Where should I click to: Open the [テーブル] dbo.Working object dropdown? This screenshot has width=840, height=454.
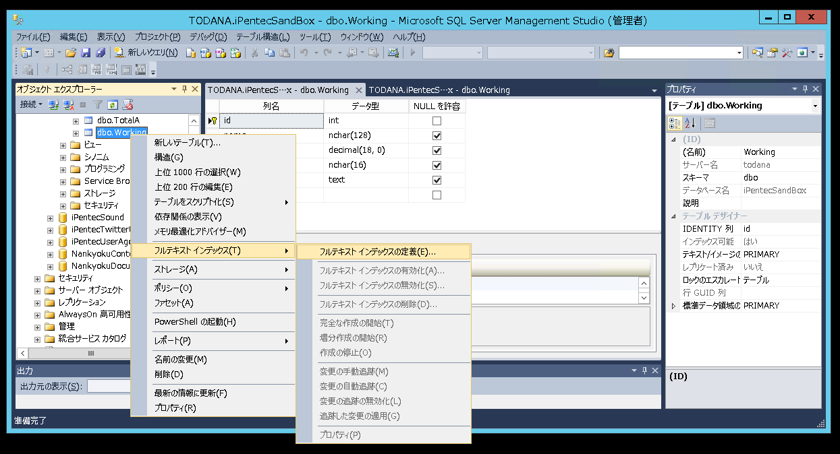(x=815, y=106)
